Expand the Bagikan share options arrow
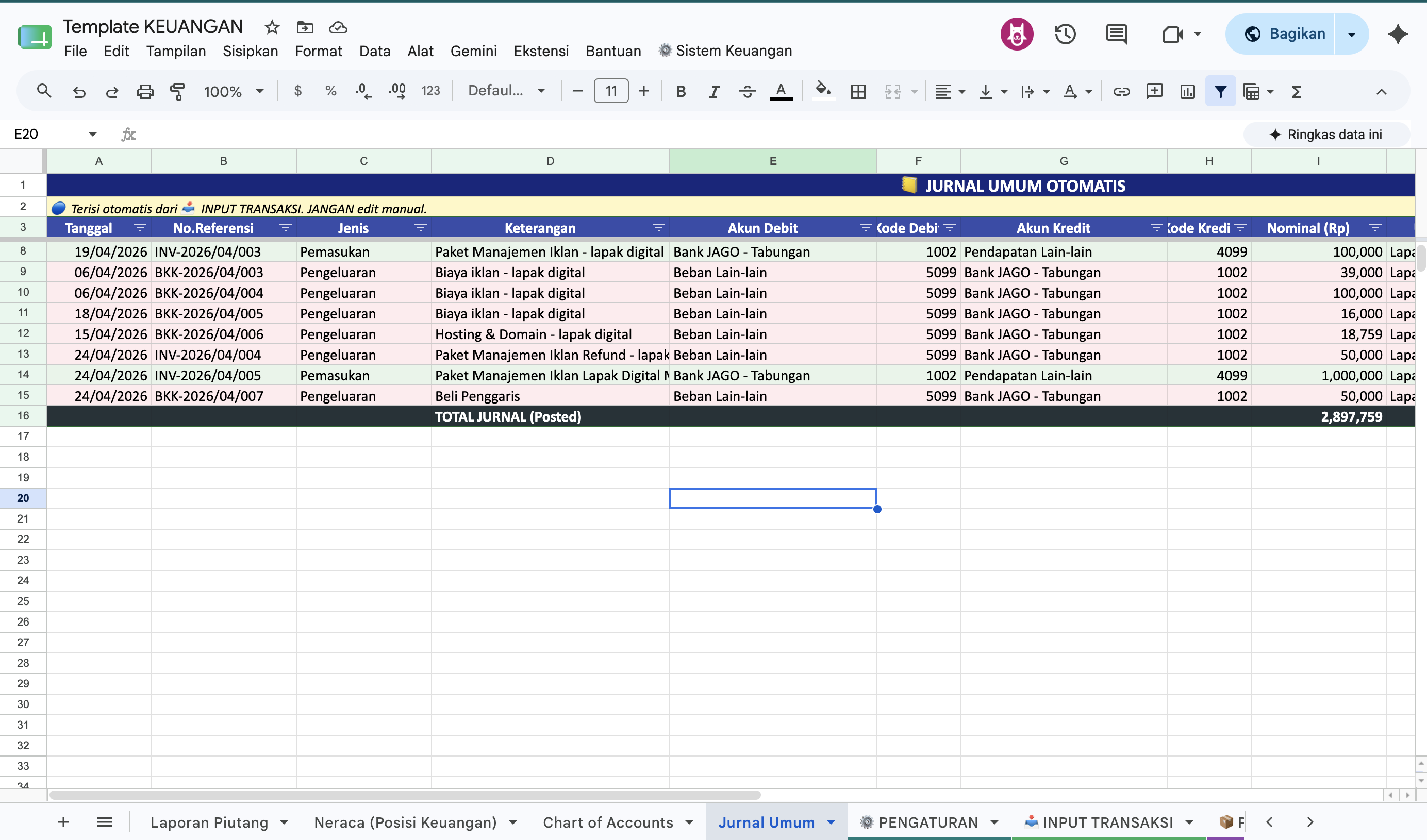 tap(1352, 35)
